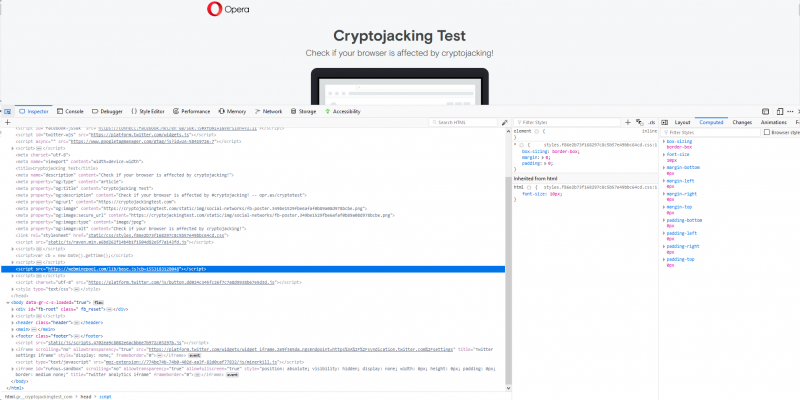
Task: Click the flex badge on the body element
Action: 99,303
